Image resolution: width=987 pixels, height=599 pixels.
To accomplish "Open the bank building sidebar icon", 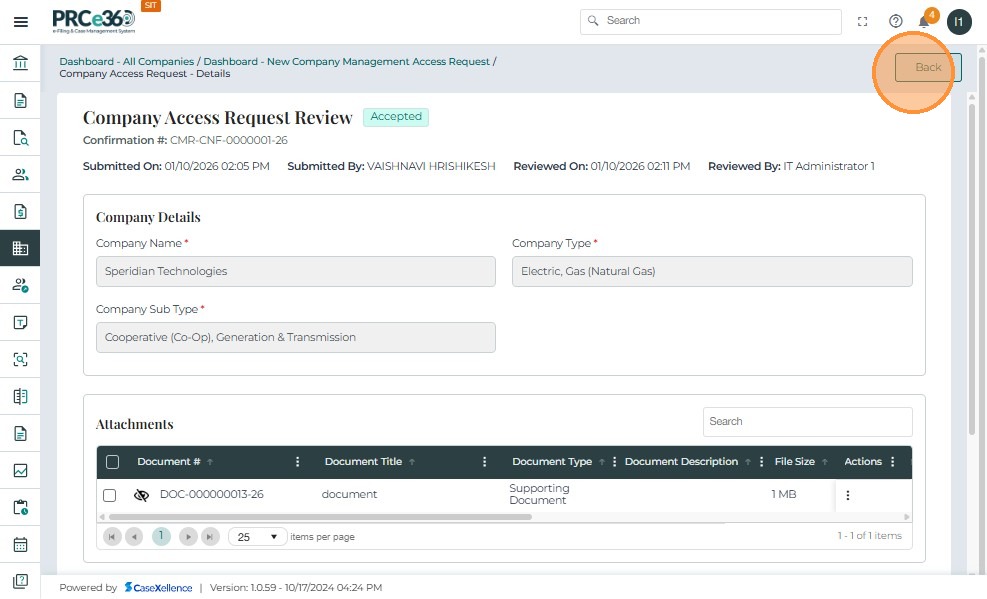I will pyautogui.click(x=20, y=63).
